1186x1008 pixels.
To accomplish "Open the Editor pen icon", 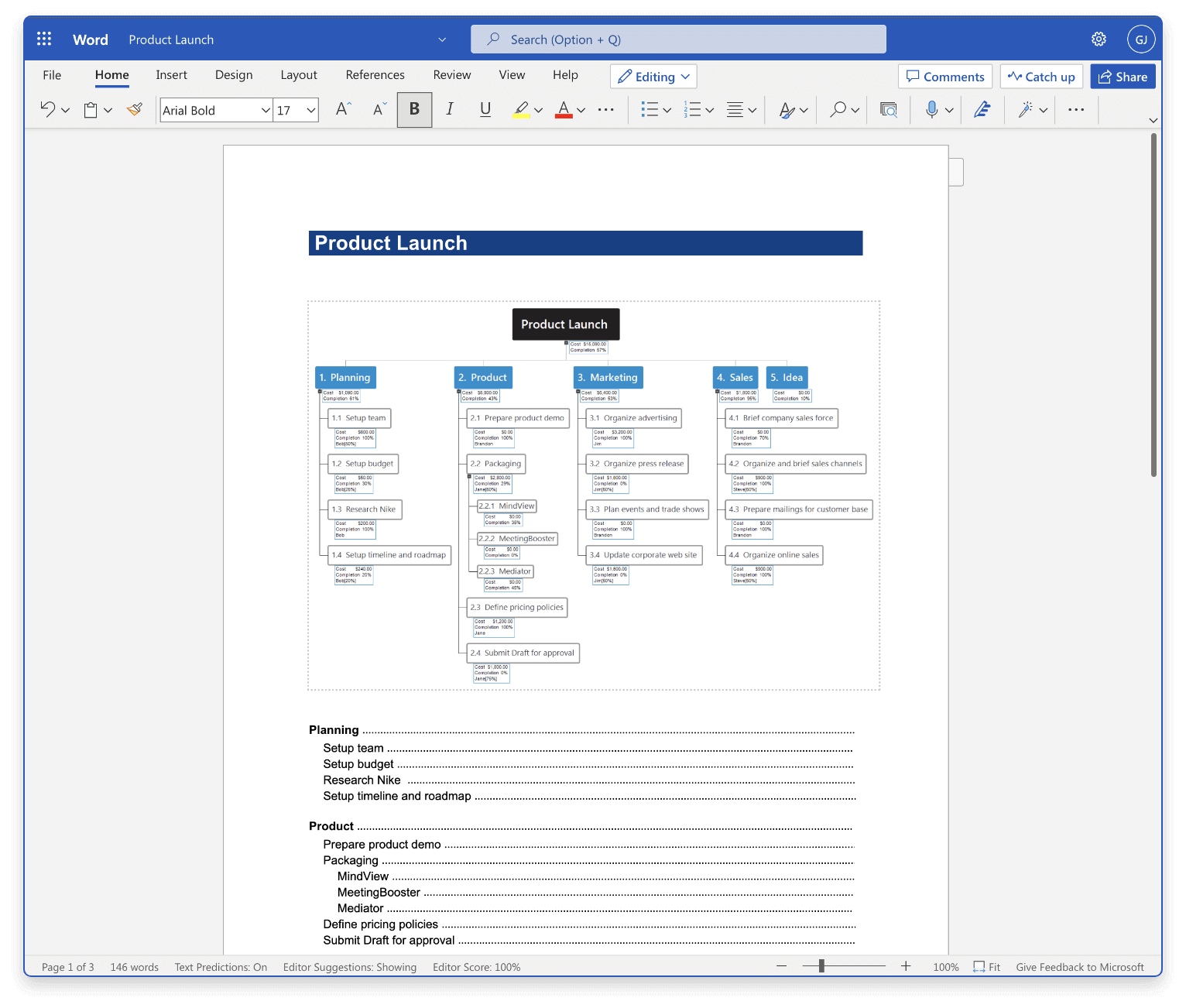I will pos(982,110).
